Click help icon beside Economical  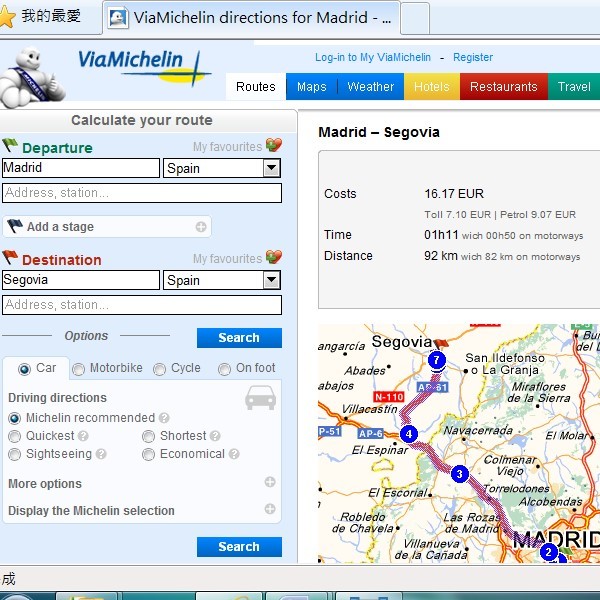[x=234, y=454]
